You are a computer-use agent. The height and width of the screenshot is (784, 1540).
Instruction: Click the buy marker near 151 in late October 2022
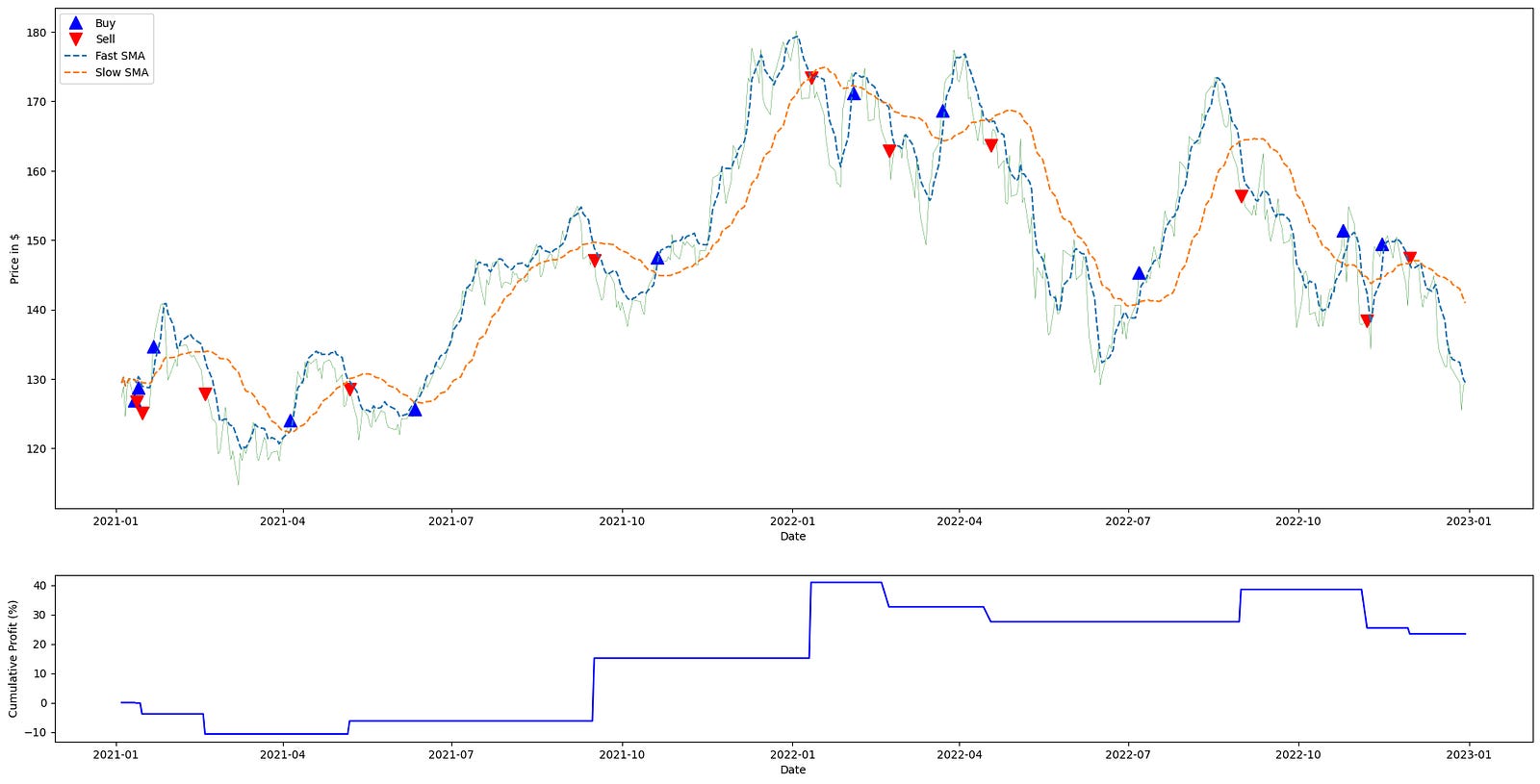click(1344, 231)
